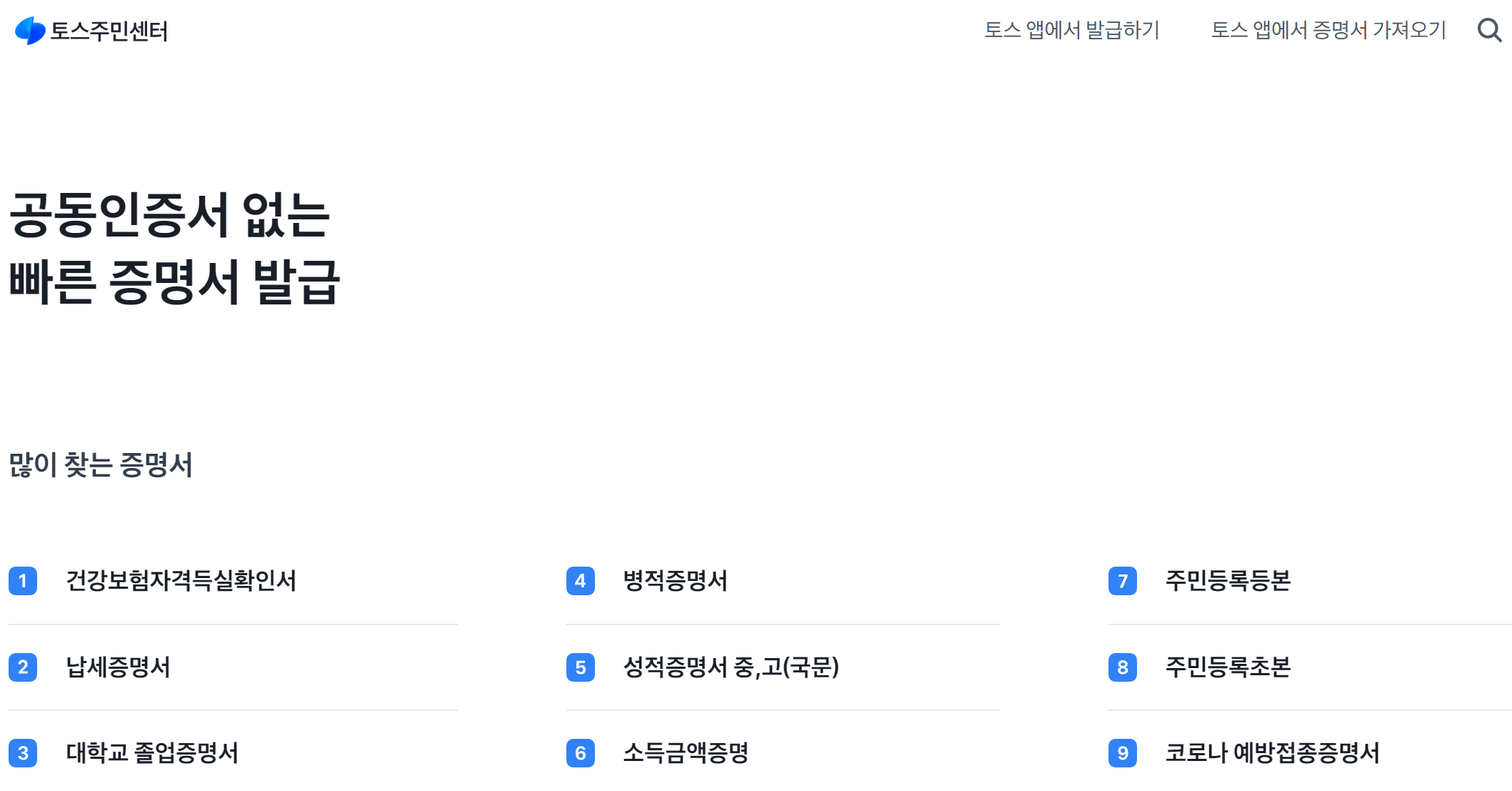Click the blue number 3 badge
The height and width of the screenshot is (791, 1512).
coord(24,752)
